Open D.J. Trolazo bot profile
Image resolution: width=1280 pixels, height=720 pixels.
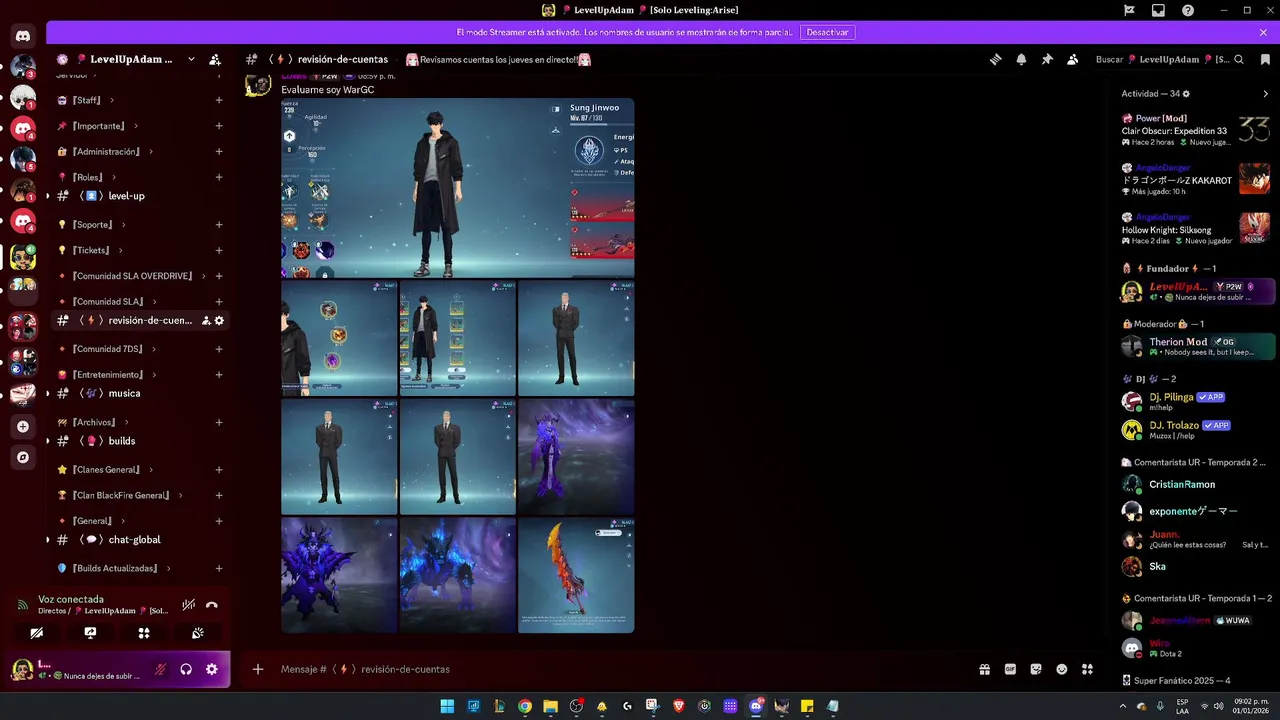(x=1197, y=430)
